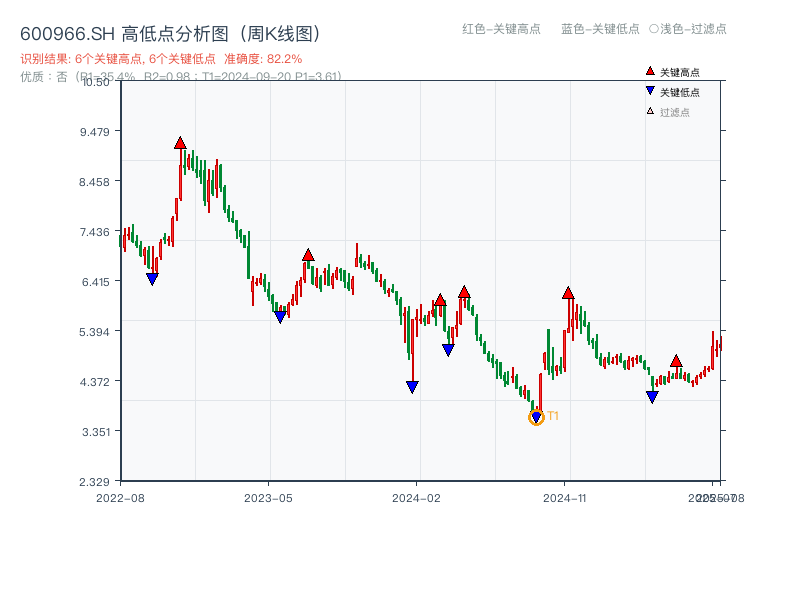800x600 pixels.
Task: Click the 2024-11 x-axis date label
Action: point(566,496)
